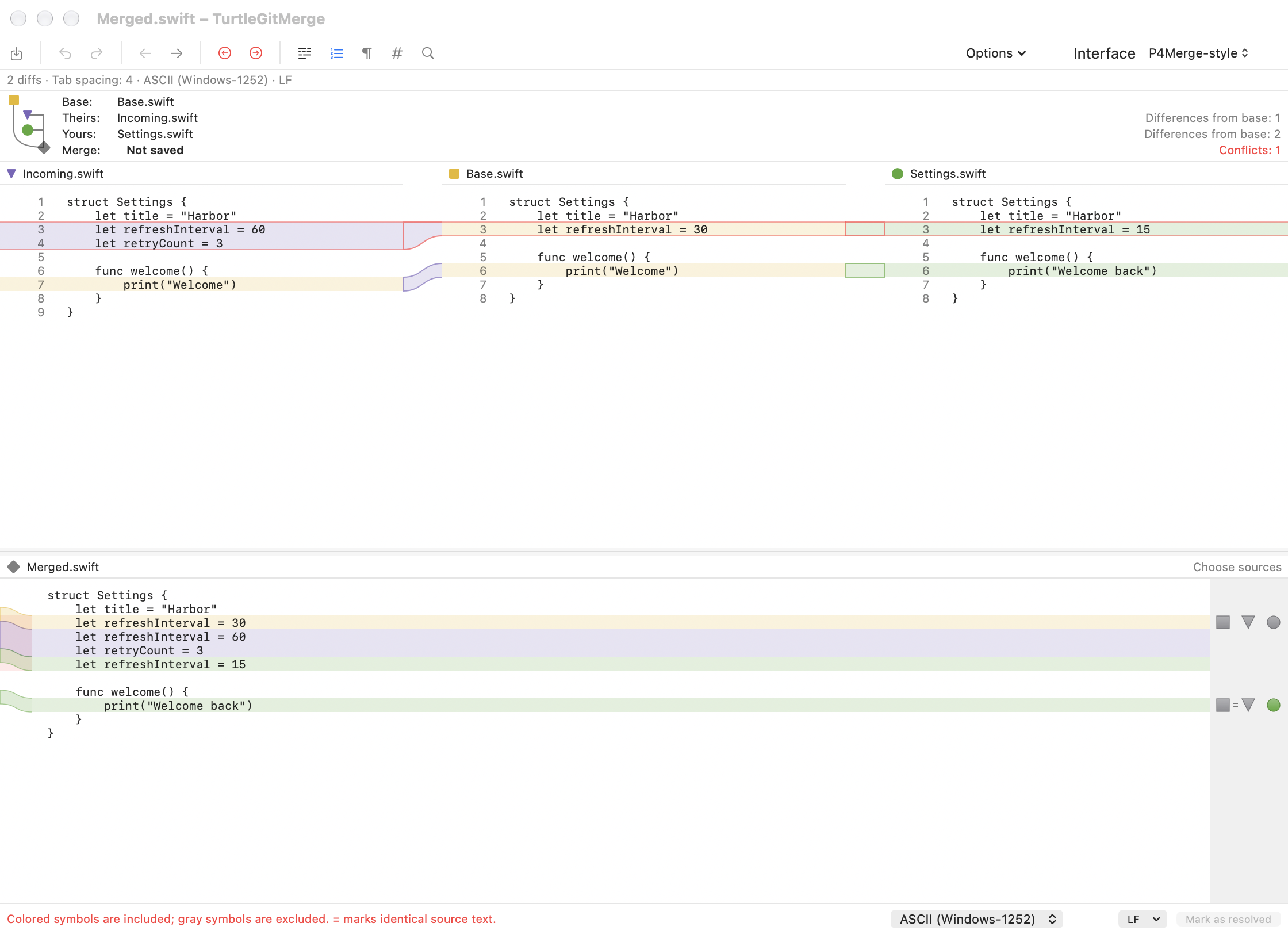Click the save merged file icon
Viewport: 1288px width, 934px height.
tap(17, 53)
